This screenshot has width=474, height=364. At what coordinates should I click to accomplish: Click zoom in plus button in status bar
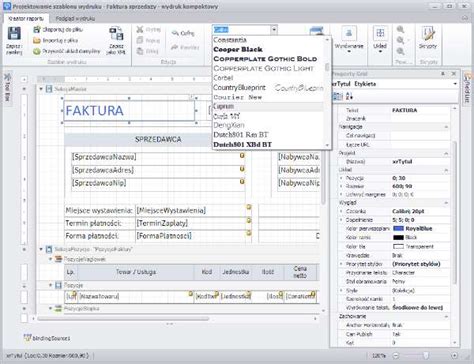(x=455, y=356)
